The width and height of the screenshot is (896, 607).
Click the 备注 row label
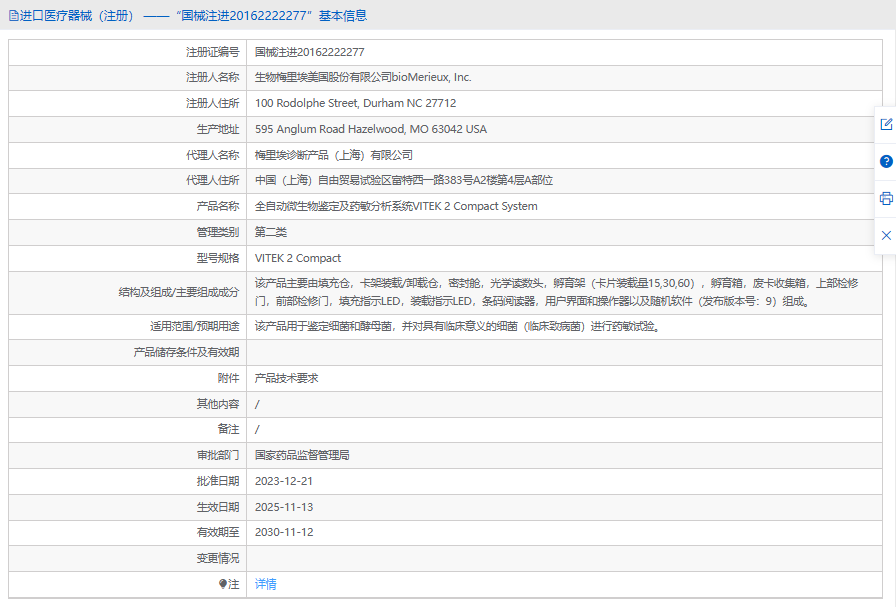(229, 429)
